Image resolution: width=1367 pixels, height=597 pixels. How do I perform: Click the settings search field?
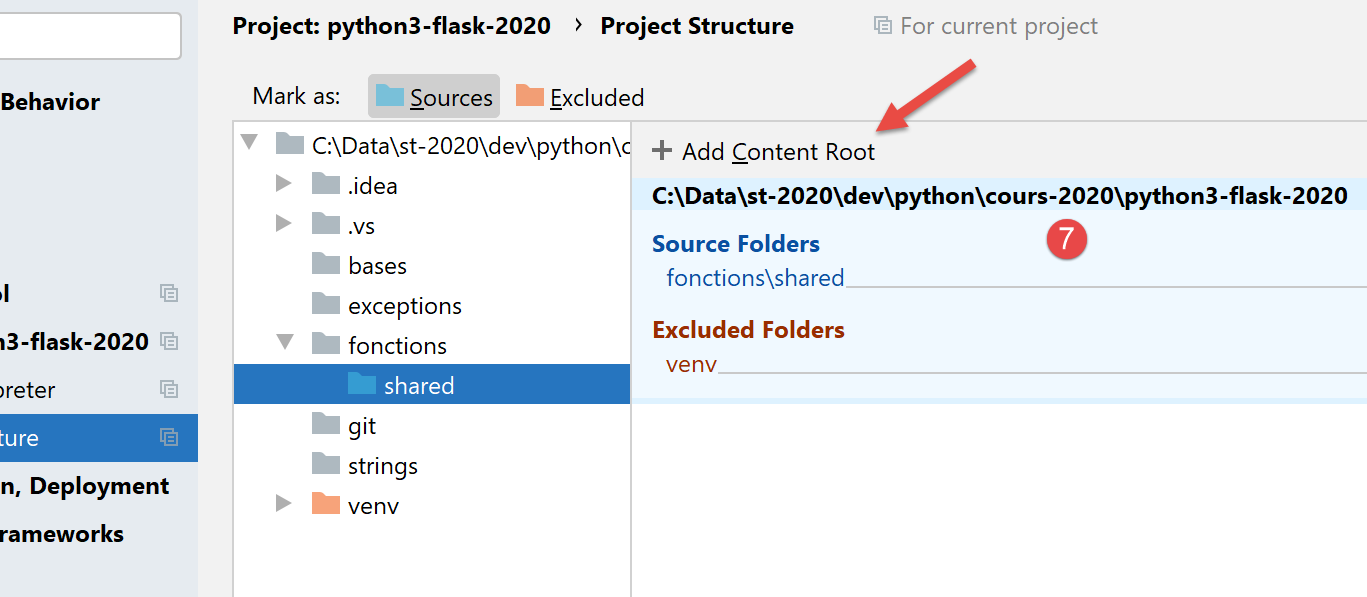pos(88,35)
